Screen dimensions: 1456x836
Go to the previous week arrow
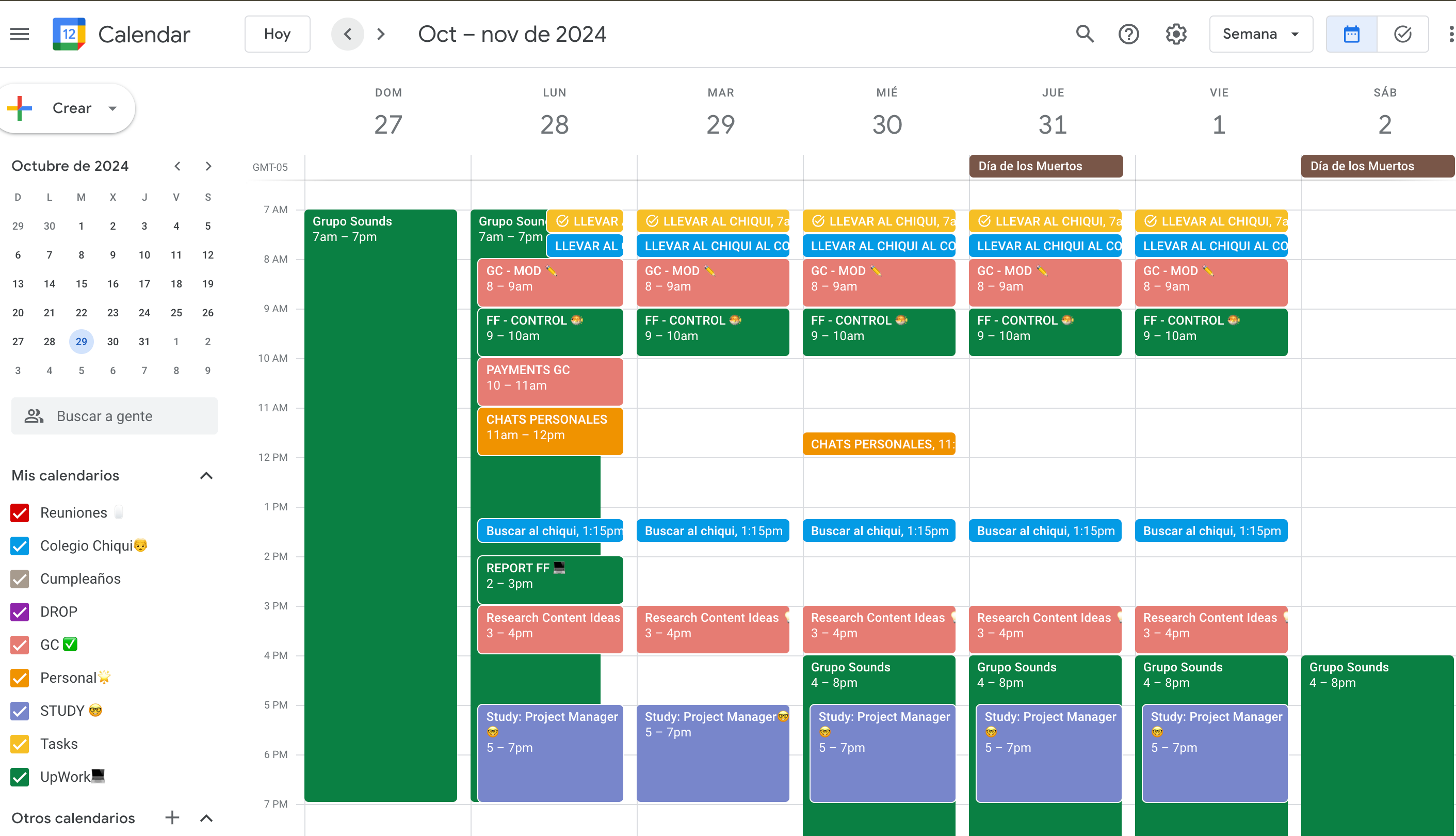pyautogui.click(x=347, y=35)
